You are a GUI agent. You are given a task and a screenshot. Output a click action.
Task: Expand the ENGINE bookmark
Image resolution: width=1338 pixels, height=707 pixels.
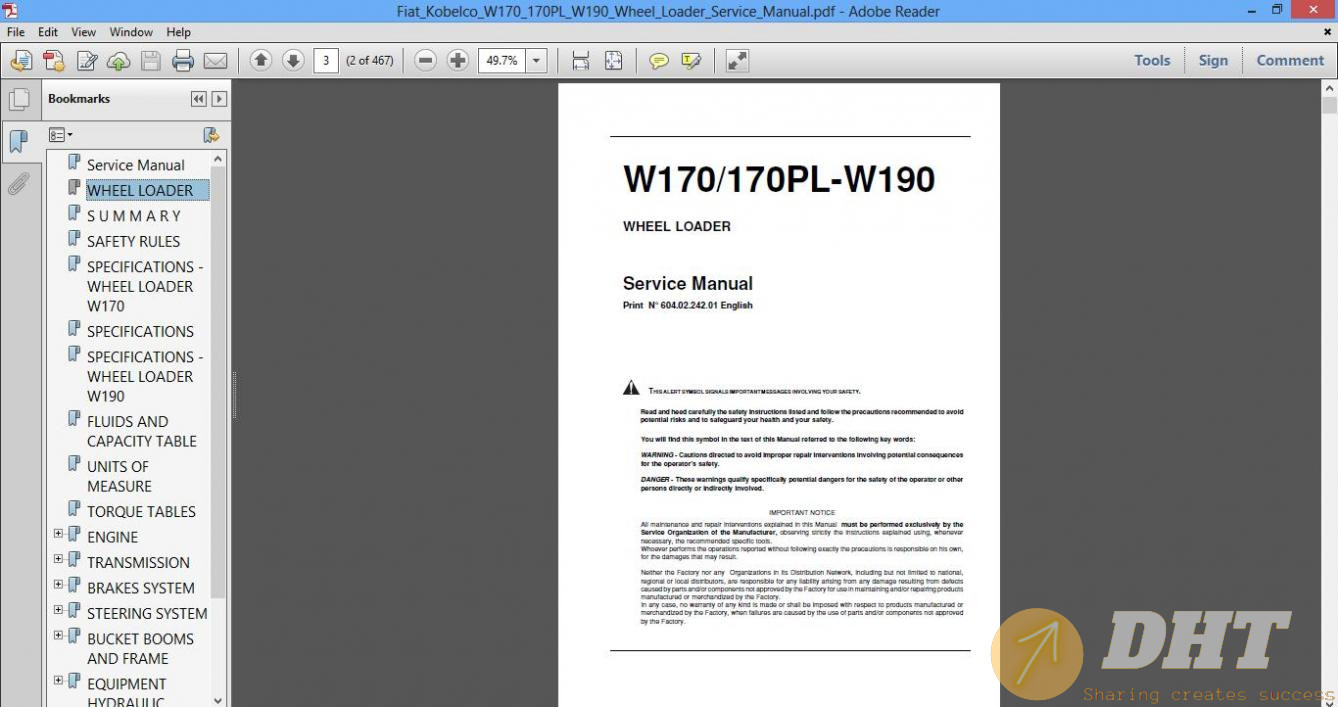click(58, 534)
